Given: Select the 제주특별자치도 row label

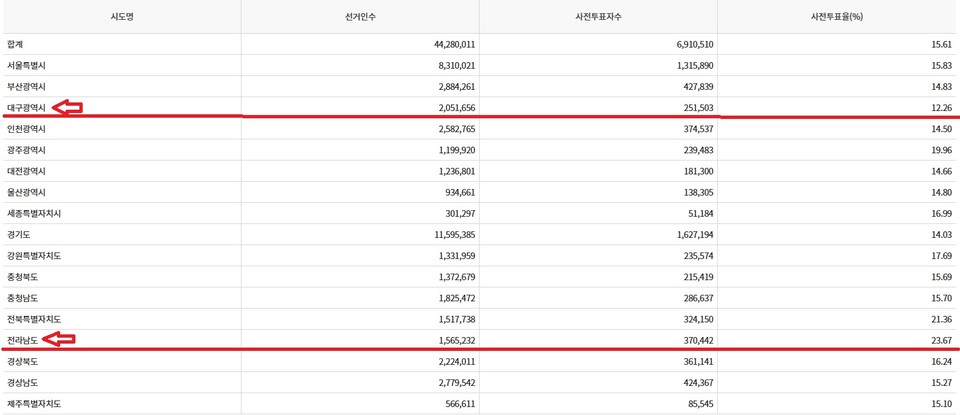Looking at the screenshot, I should point(34,404).
